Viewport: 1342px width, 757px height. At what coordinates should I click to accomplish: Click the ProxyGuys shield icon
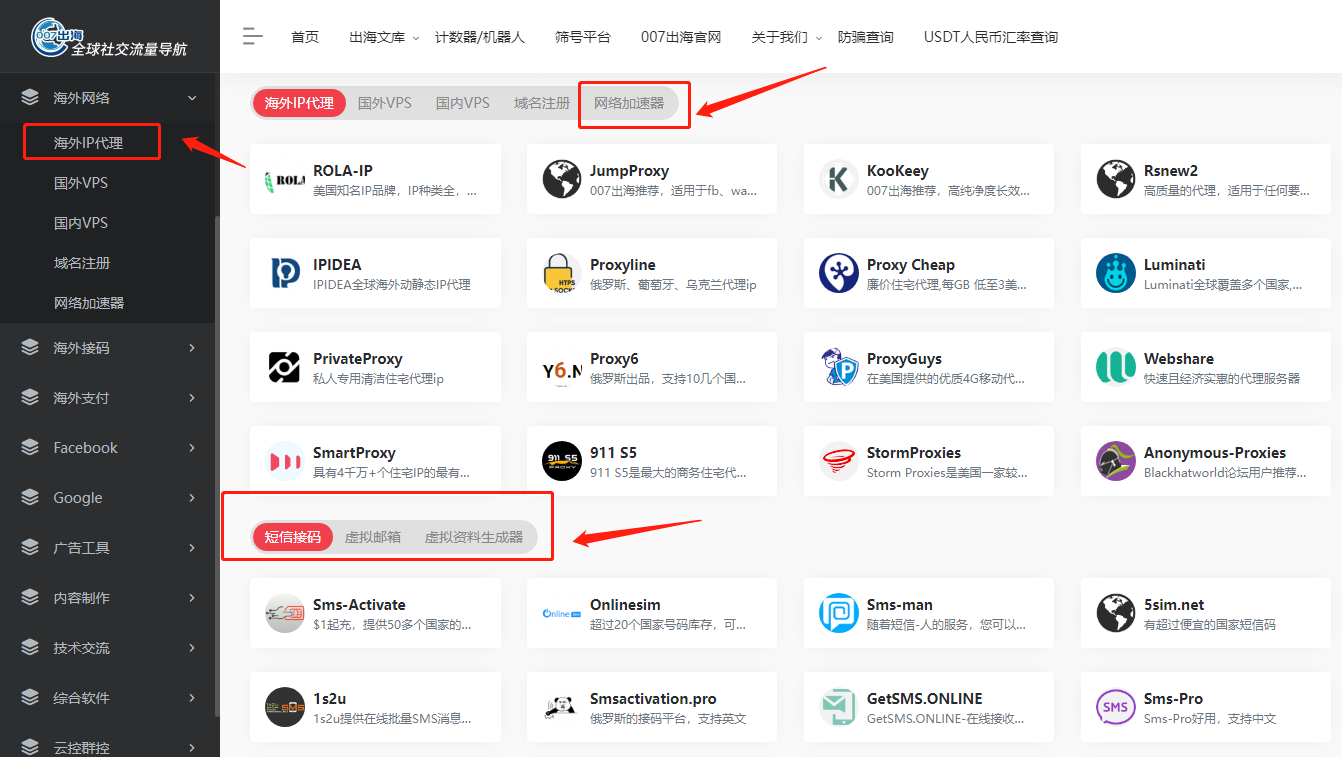tap(839, 368)
